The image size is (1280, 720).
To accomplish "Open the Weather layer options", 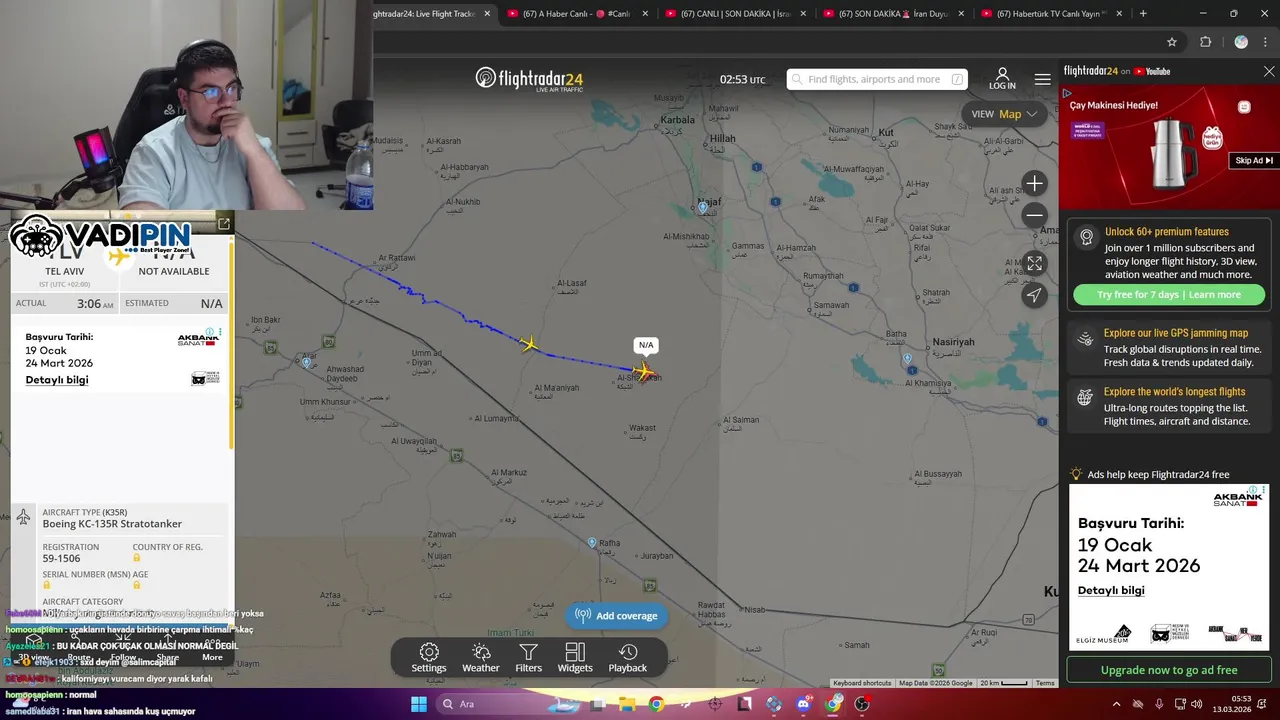I will 480,658.
